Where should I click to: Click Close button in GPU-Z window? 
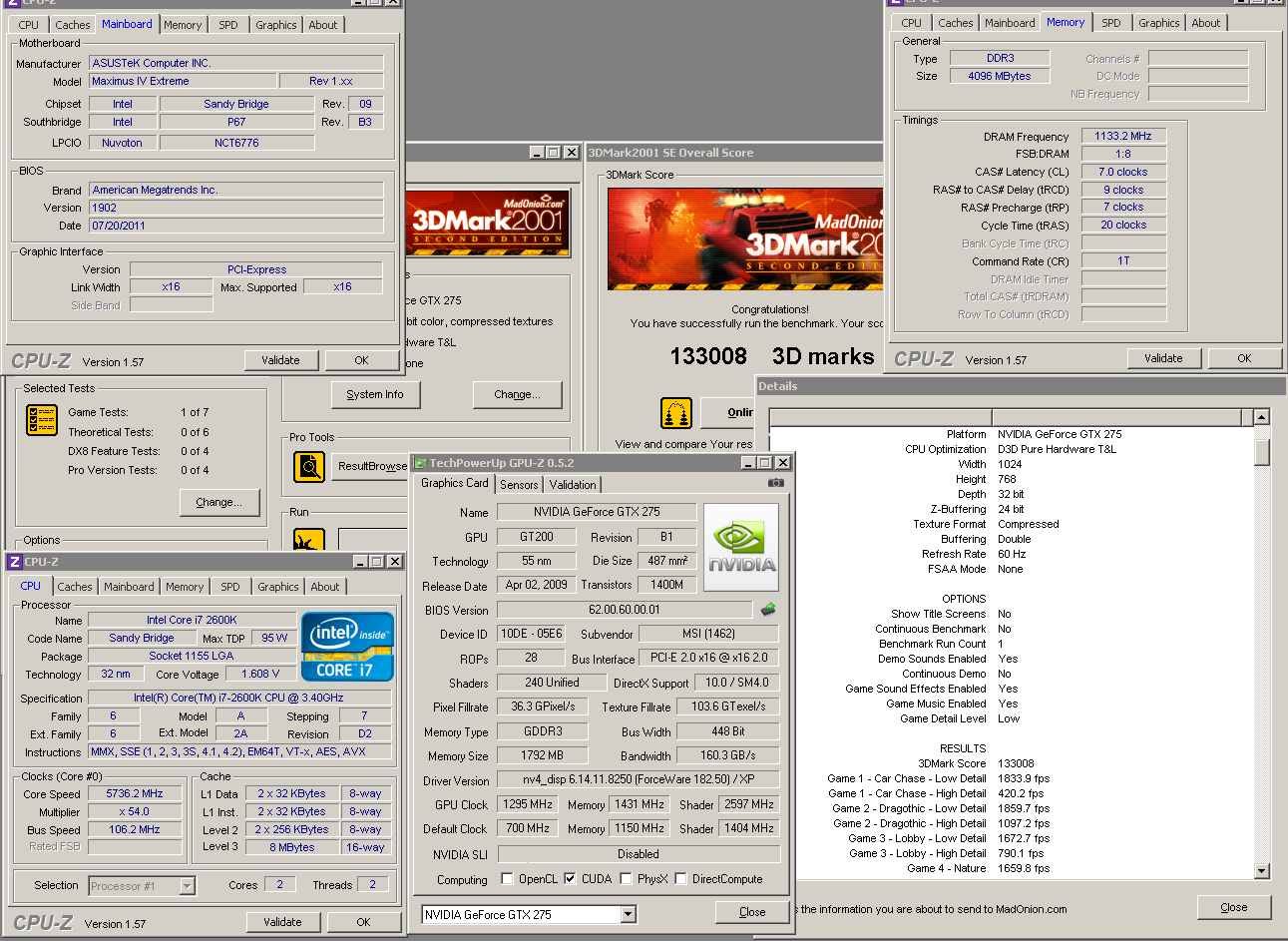tap(752, 912)
